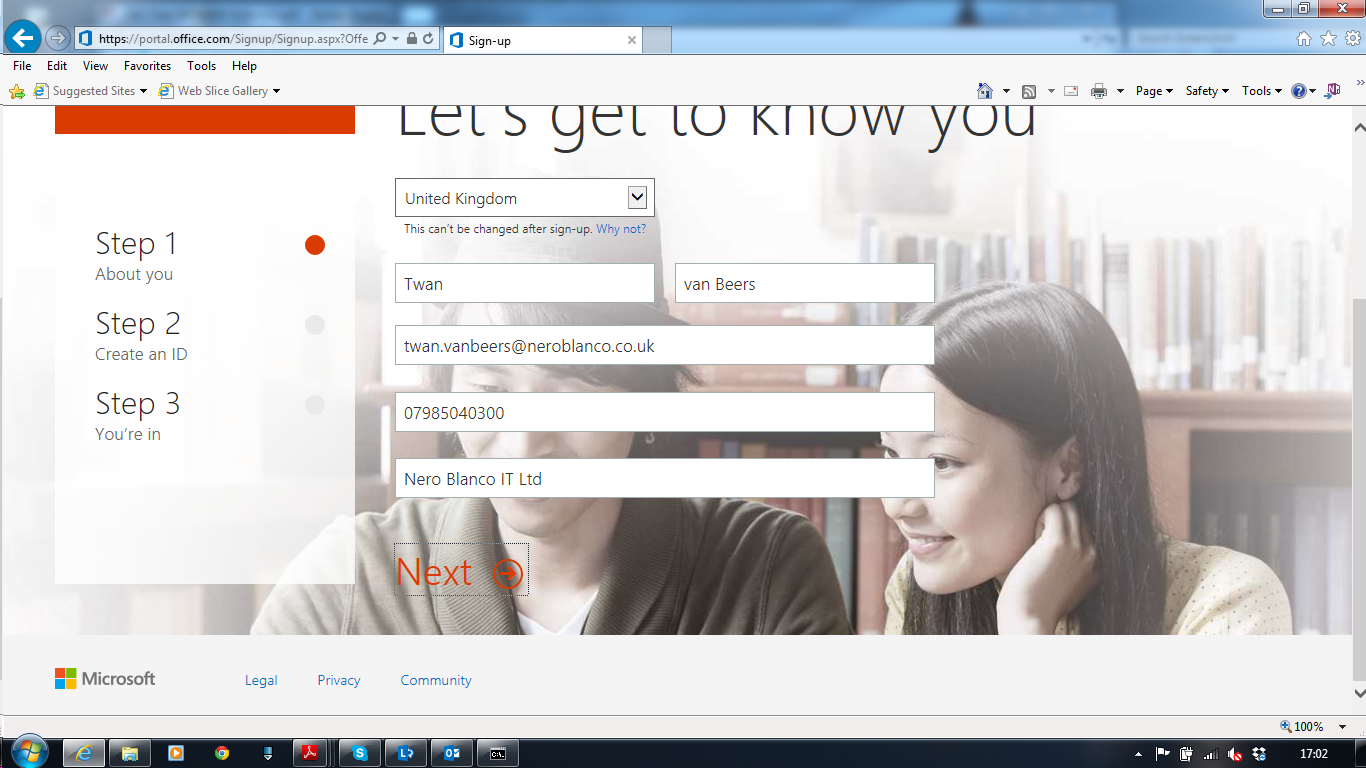Click the Print printer icon
The image size is (1366, 768).
pyautogui.click(x=1099, y=91)
